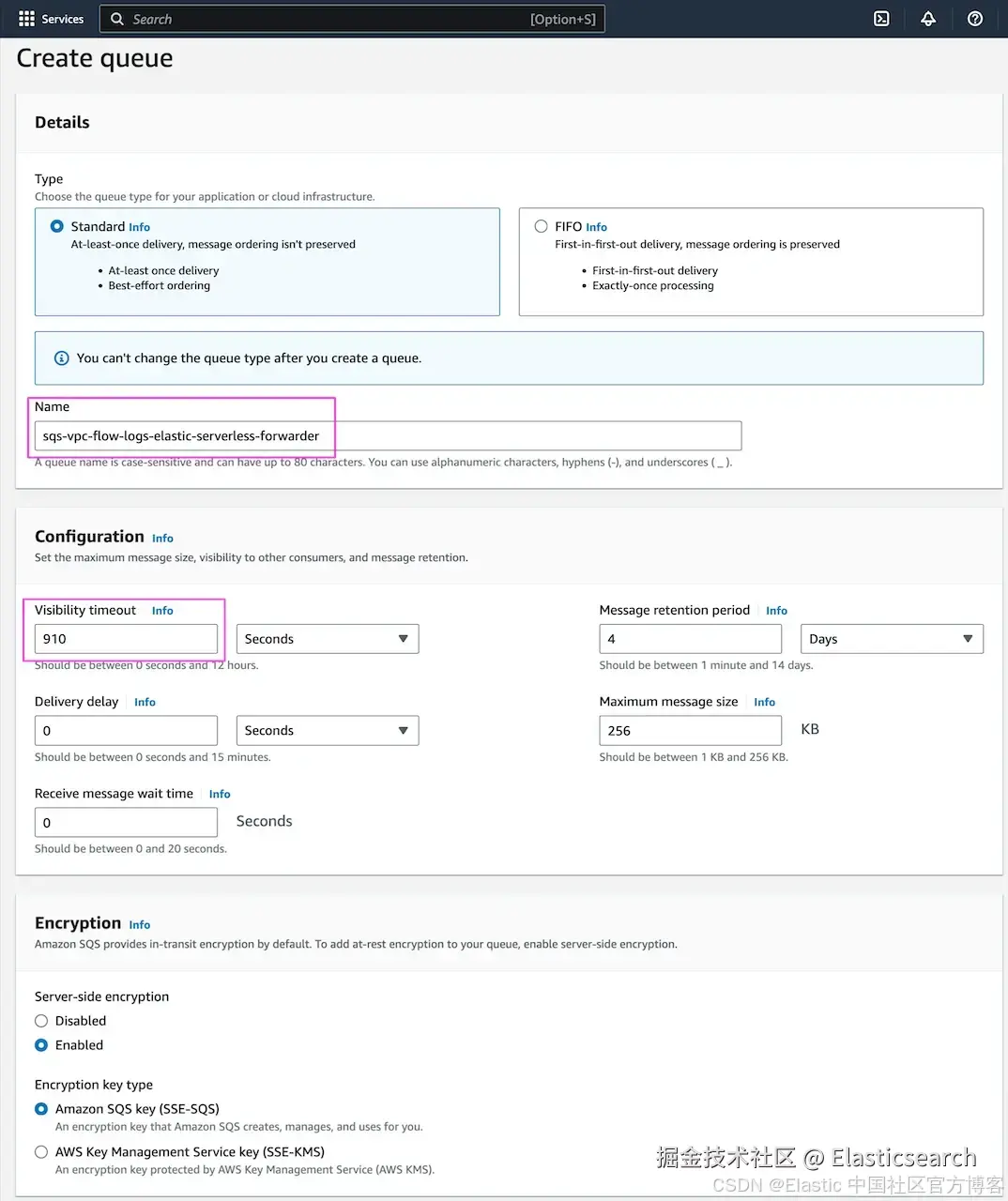This screenshot has height=1201, width=1008.
Task: Open the Visibility timeout units dropdown
Action: pos(327,639)
